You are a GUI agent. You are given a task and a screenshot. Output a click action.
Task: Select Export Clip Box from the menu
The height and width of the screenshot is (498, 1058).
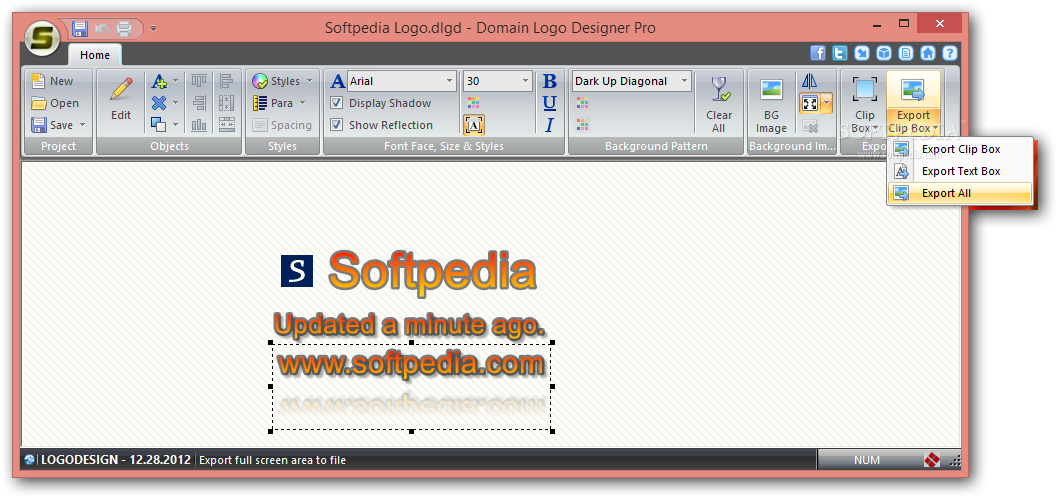point(959,149)
